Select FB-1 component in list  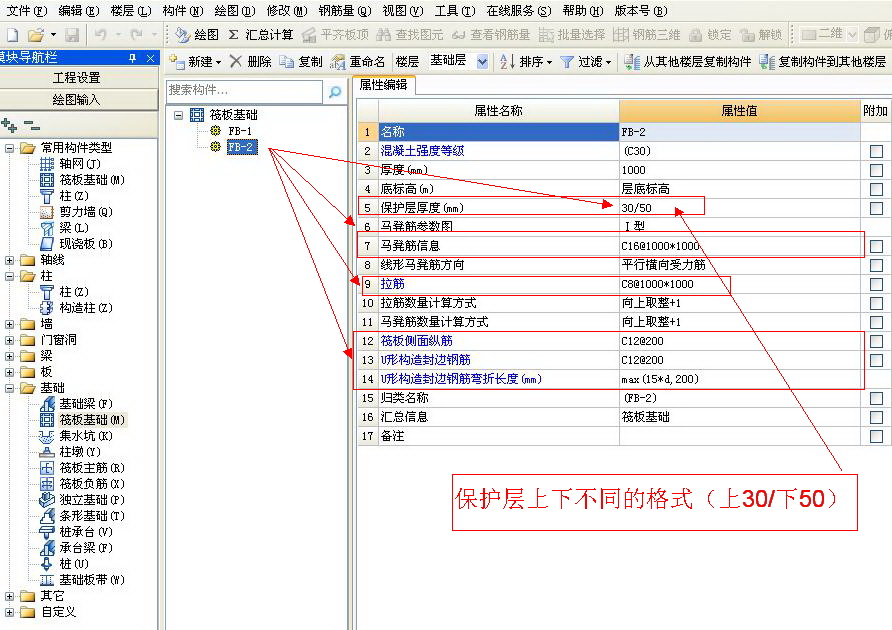coord(239,131)
